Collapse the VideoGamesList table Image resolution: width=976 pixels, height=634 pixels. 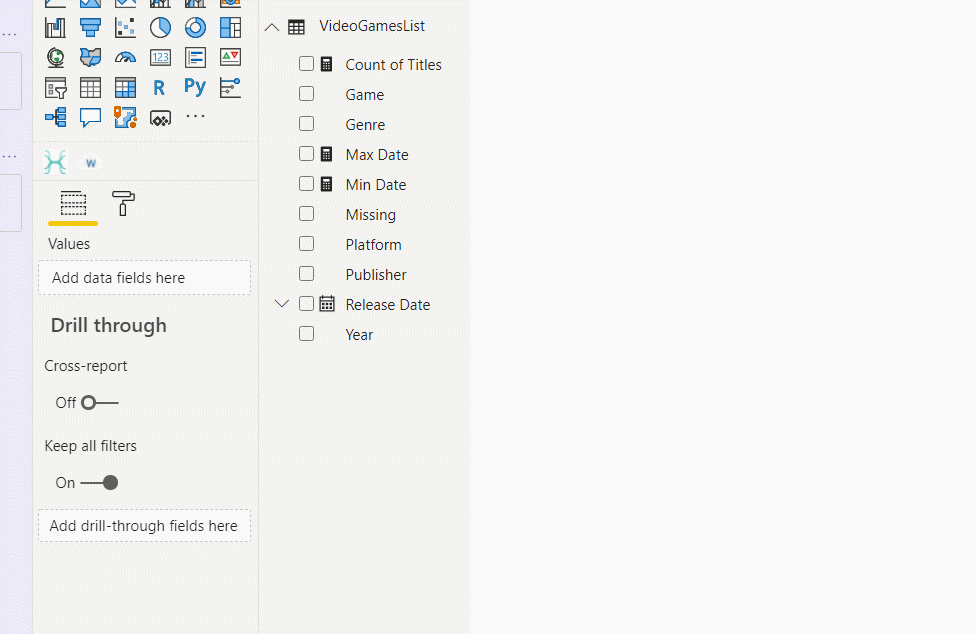click(x=271, y=27)
